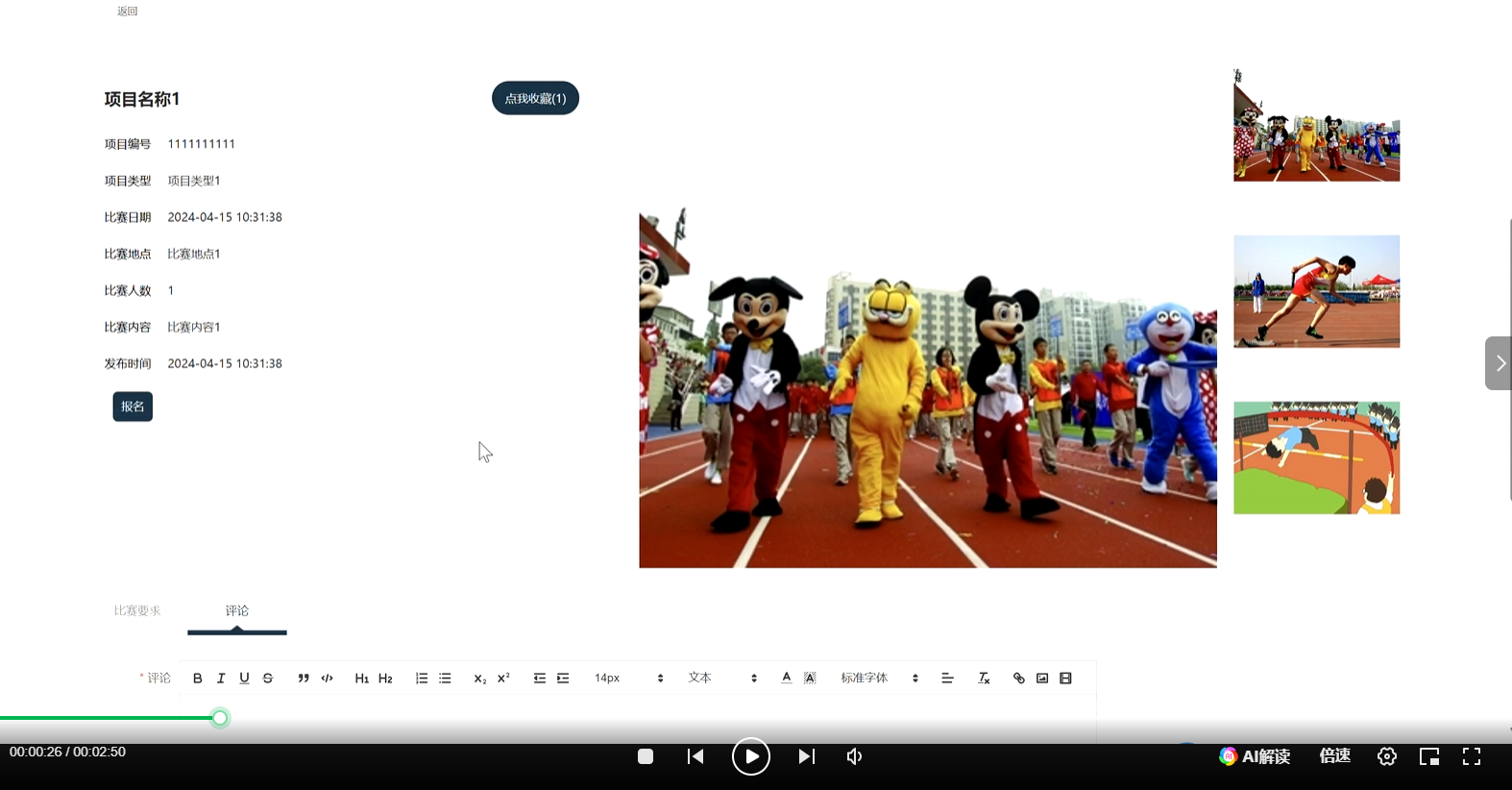1512x790 pixels.
Task: Click the 点我收藏(1) favorite button
Action: [x=535, y=98]
